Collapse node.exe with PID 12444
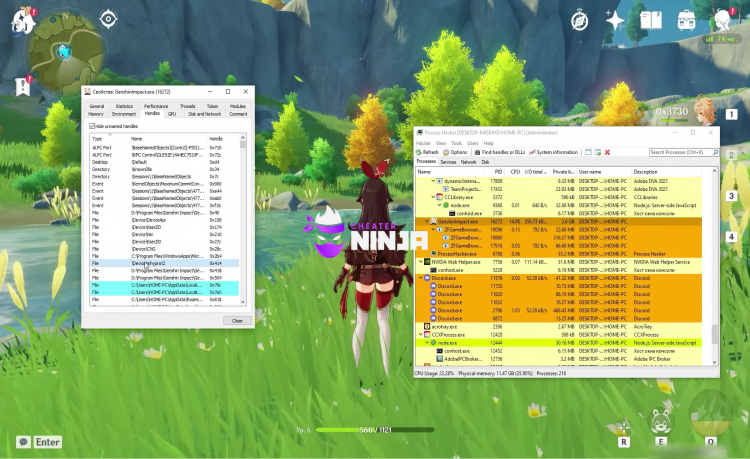The width and height of the screenshot is (750, 459). pyautogui.click(x=427, y=343)
